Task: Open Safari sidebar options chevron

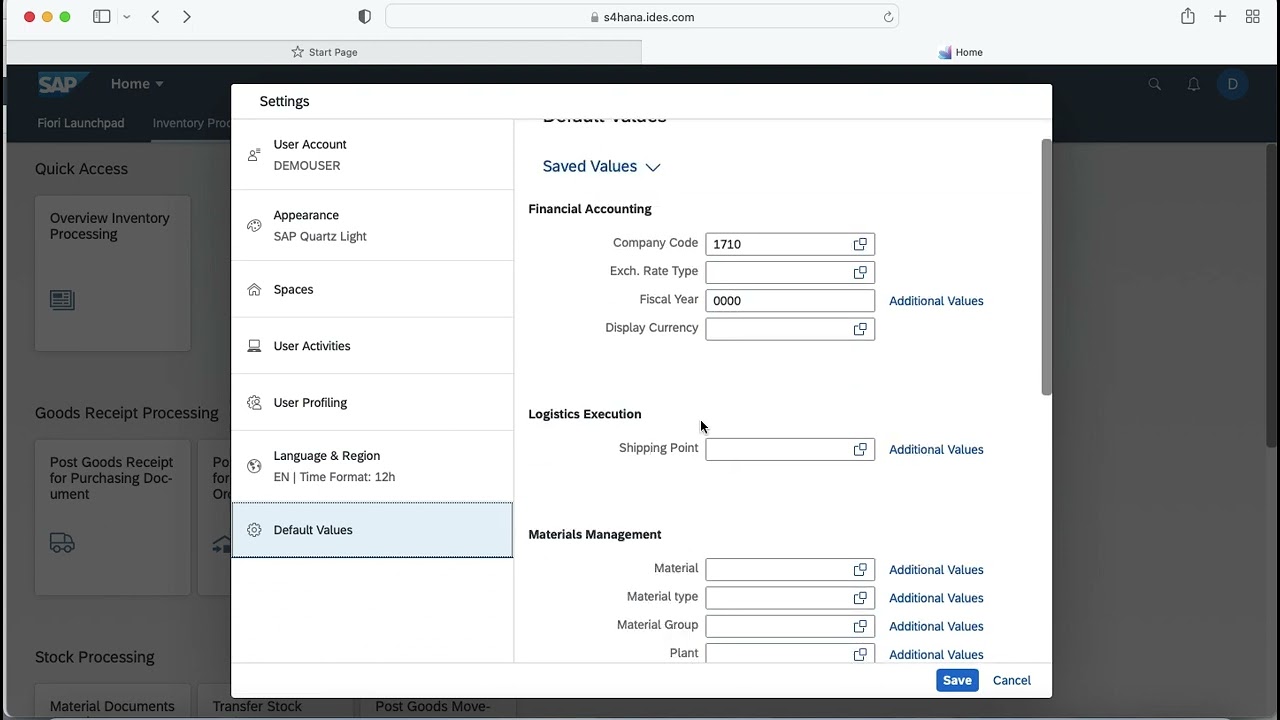Action: tap(126, 17)
